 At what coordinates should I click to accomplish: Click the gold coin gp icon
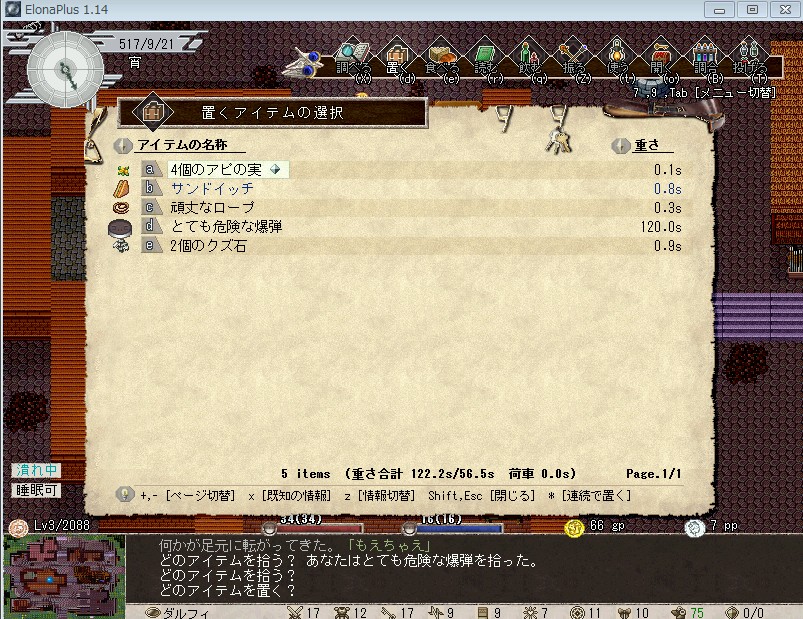click(x=575, y=527)
